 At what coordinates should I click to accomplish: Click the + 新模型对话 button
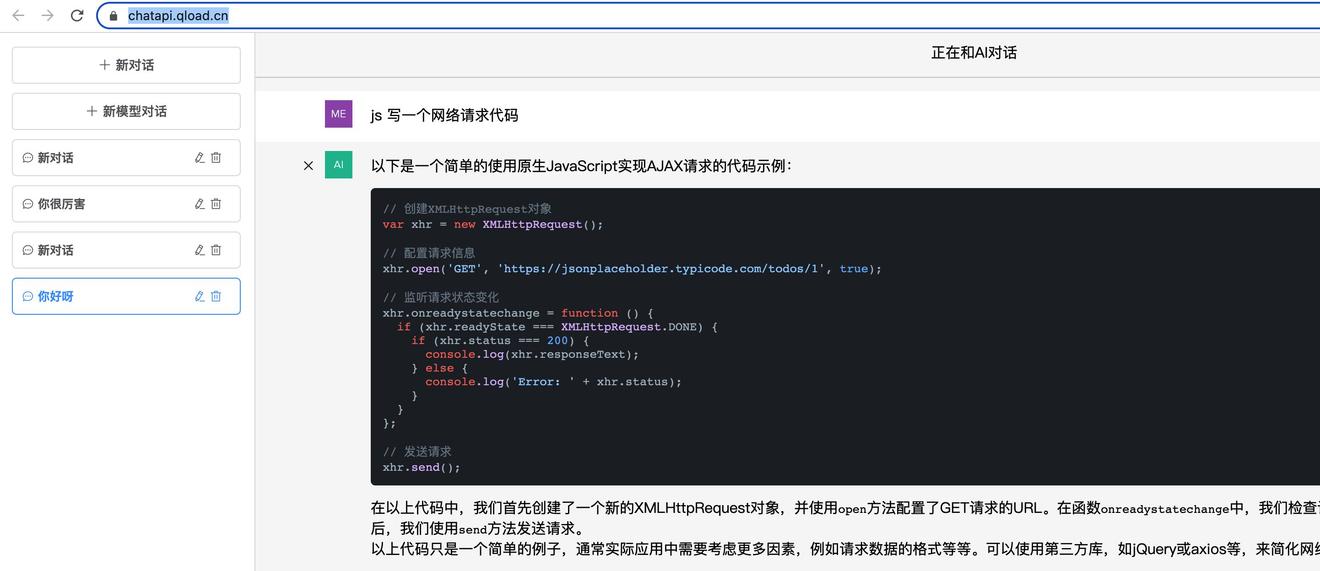click(126, 111)
